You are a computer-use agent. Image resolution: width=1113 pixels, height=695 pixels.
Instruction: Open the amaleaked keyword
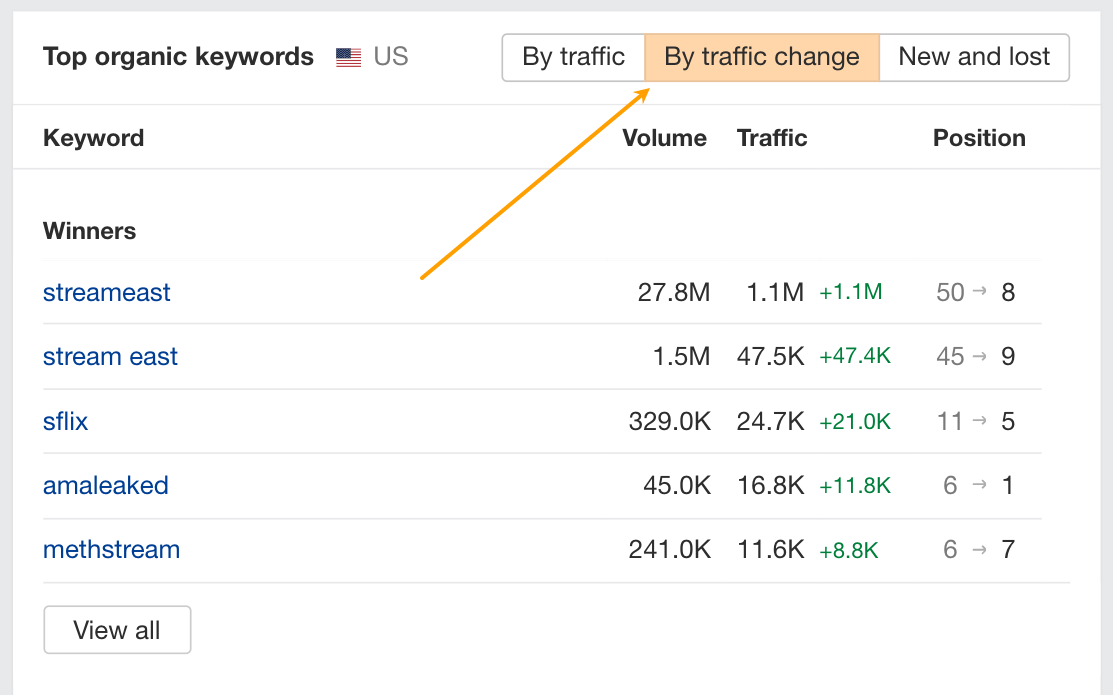point(105,485)
